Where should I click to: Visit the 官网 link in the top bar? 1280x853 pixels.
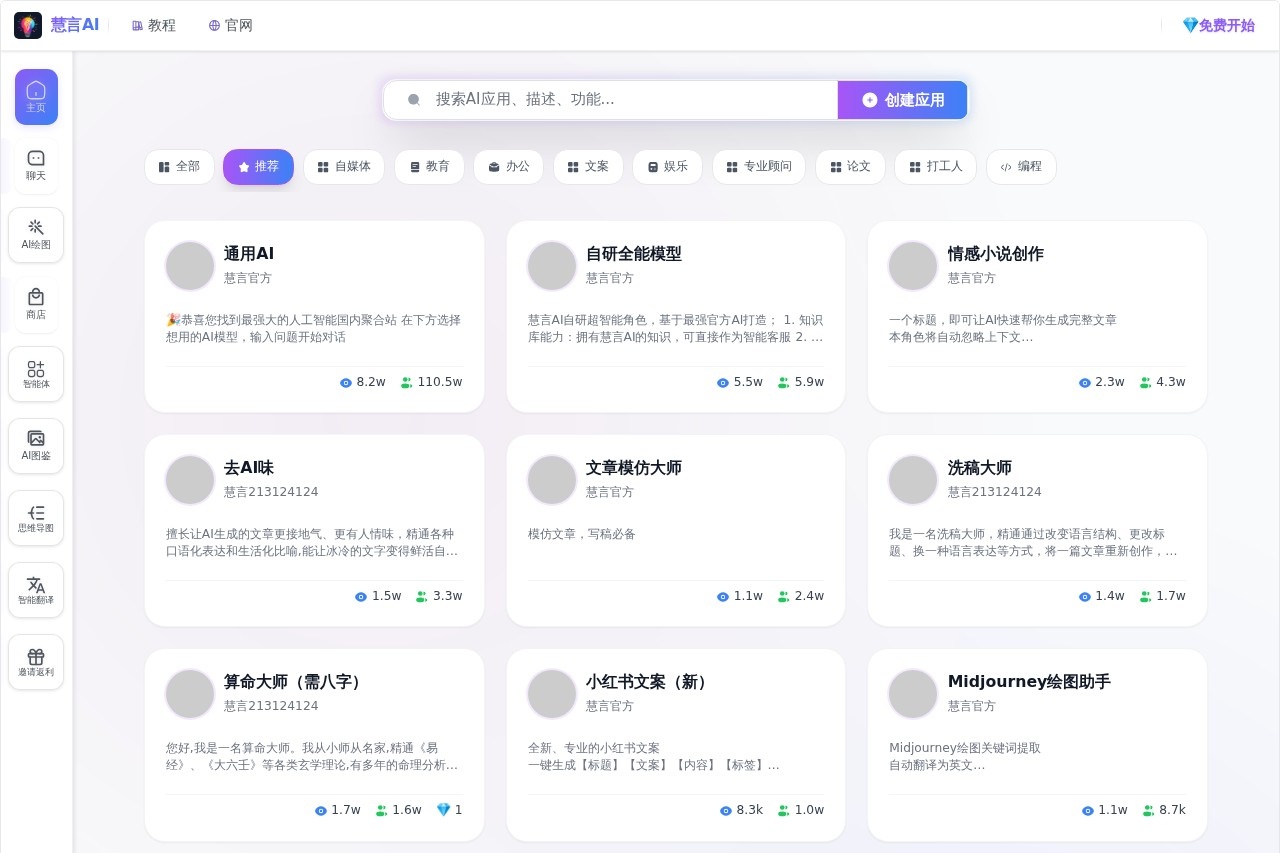point(230,25)
